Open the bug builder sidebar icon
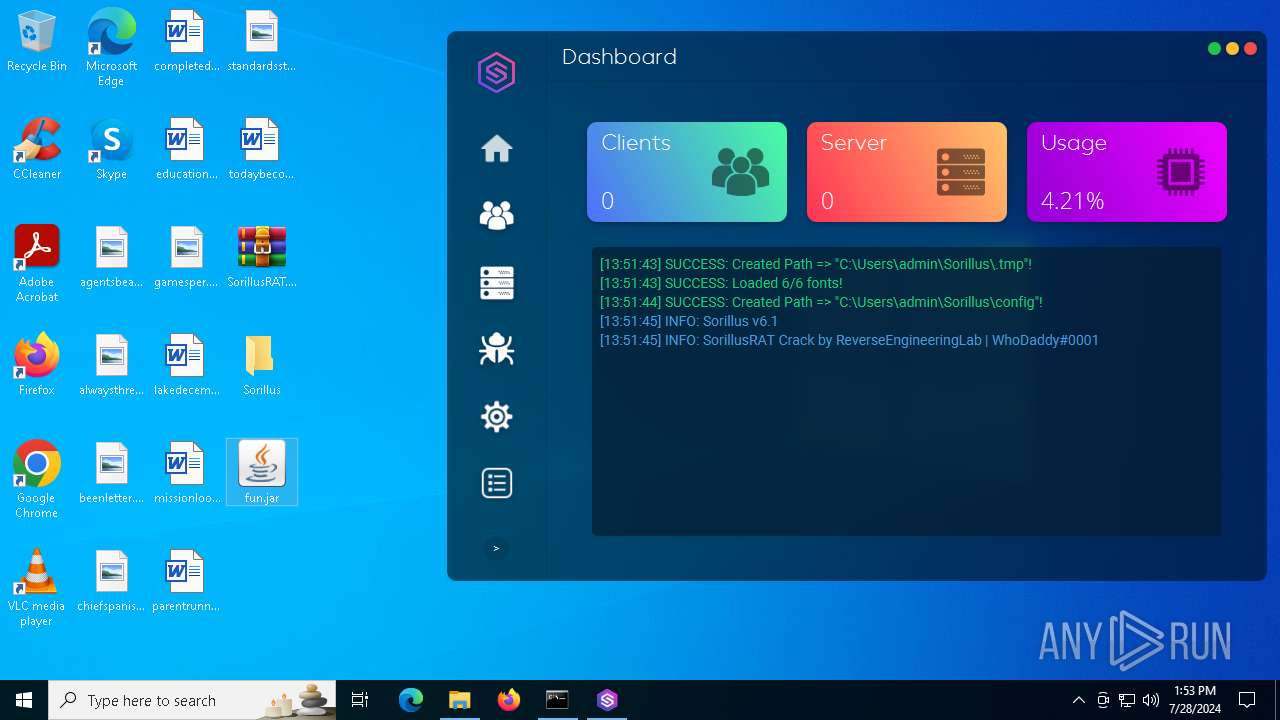1280x720 pixels. pos(497,349)
